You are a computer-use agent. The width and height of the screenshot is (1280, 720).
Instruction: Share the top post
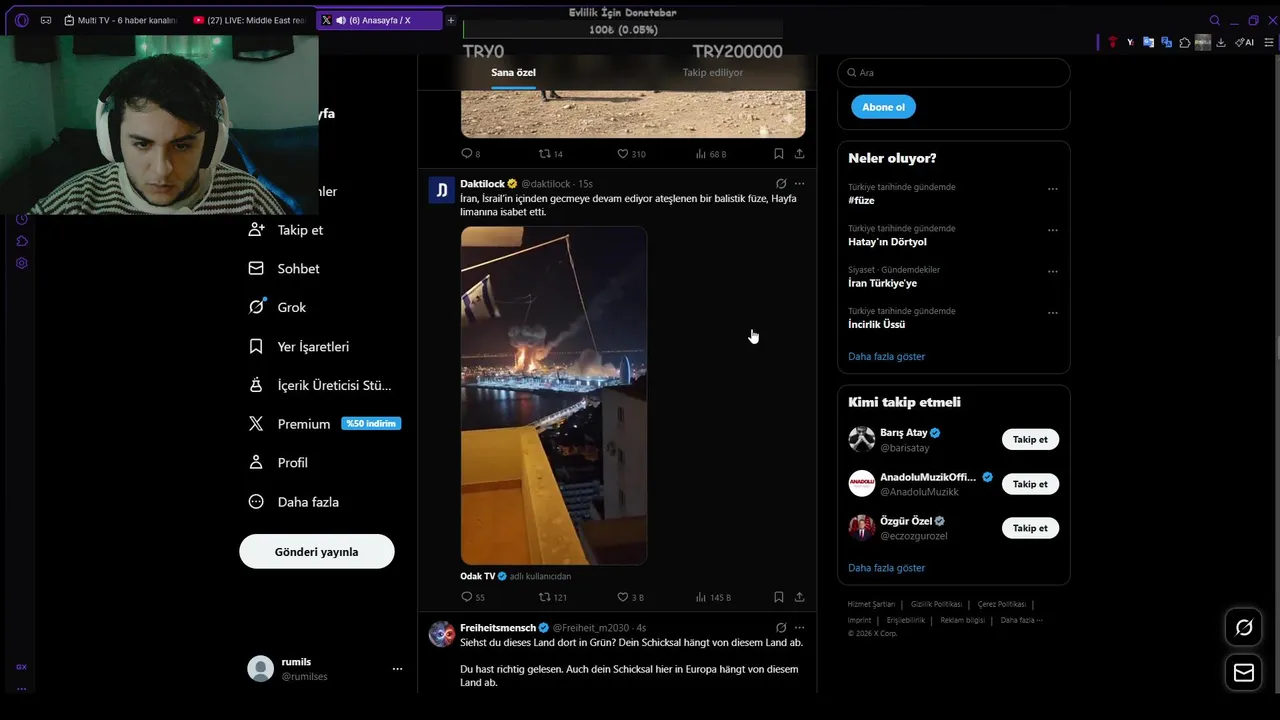[799, 154]
